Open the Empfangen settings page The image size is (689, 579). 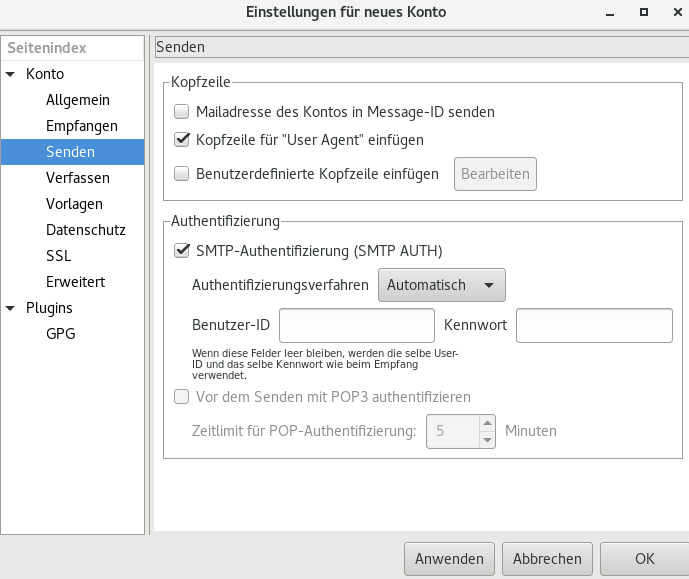pos(81,126)
